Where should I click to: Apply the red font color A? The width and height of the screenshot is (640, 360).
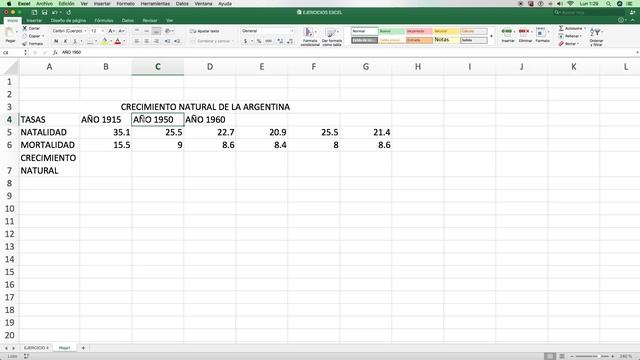coord(118,41)
